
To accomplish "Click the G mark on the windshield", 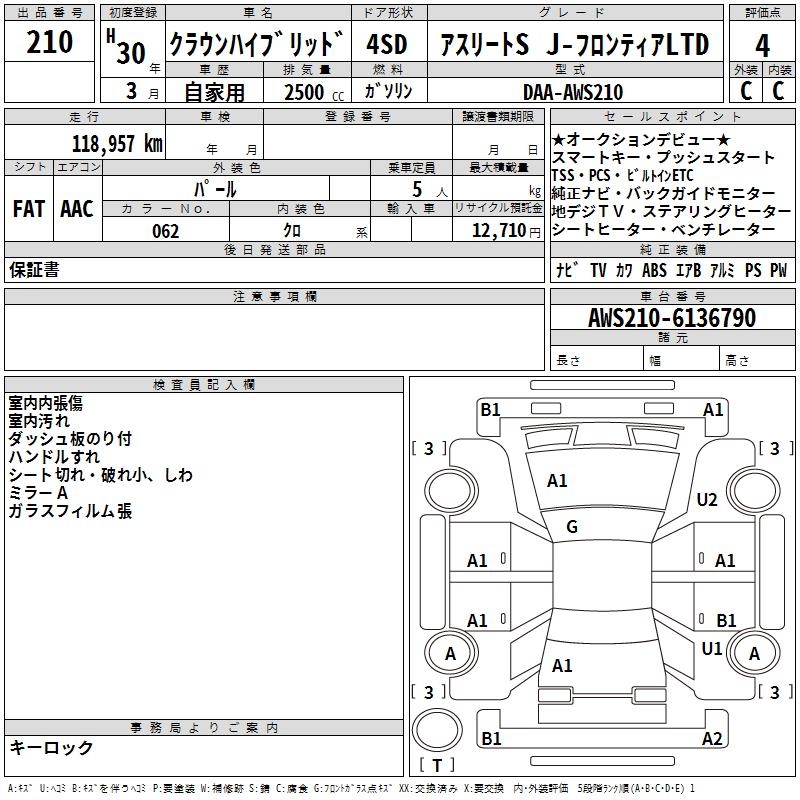I will [572, 527].
